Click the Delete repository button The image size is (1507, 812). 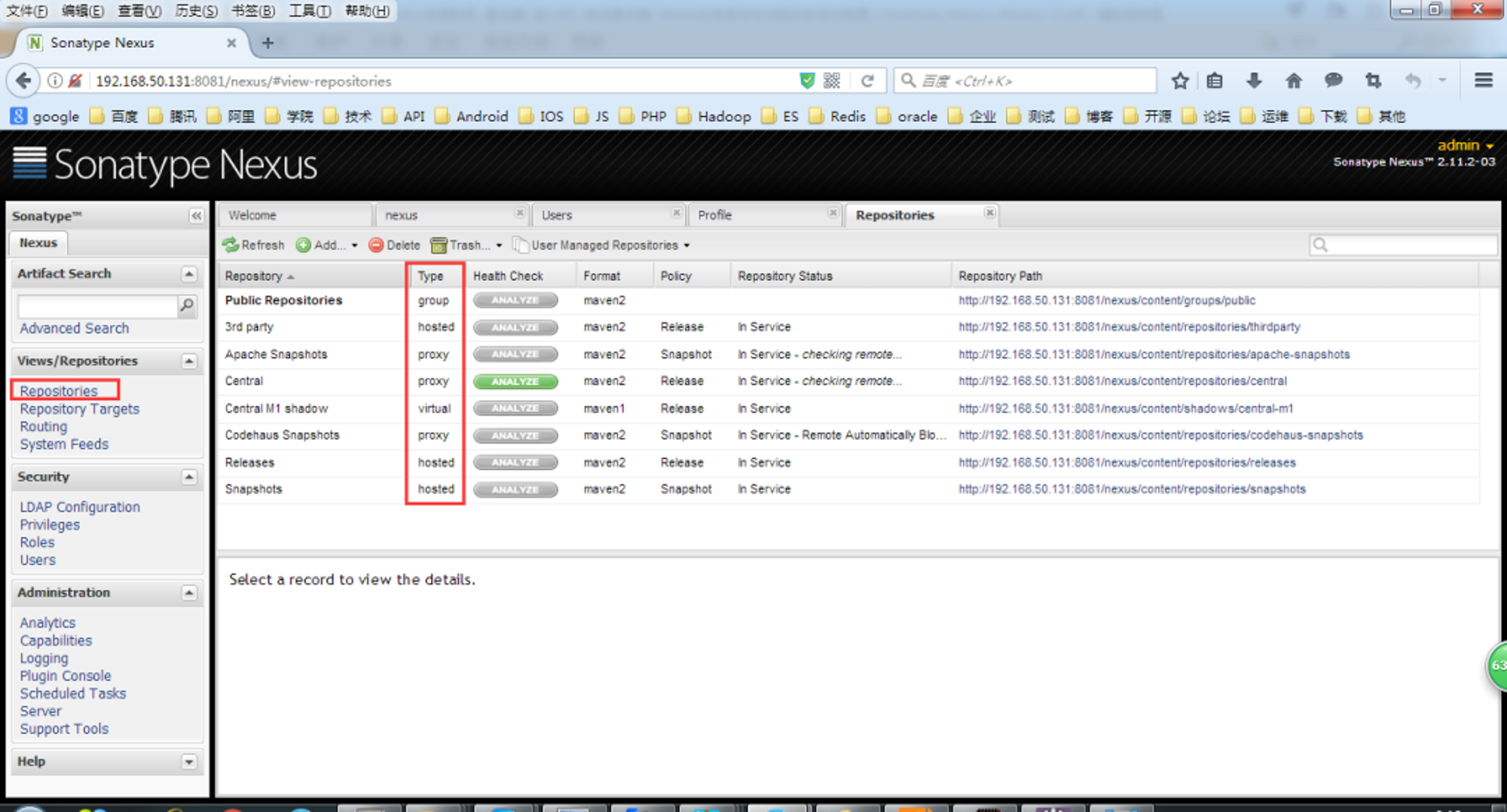[x=395, y=245]
